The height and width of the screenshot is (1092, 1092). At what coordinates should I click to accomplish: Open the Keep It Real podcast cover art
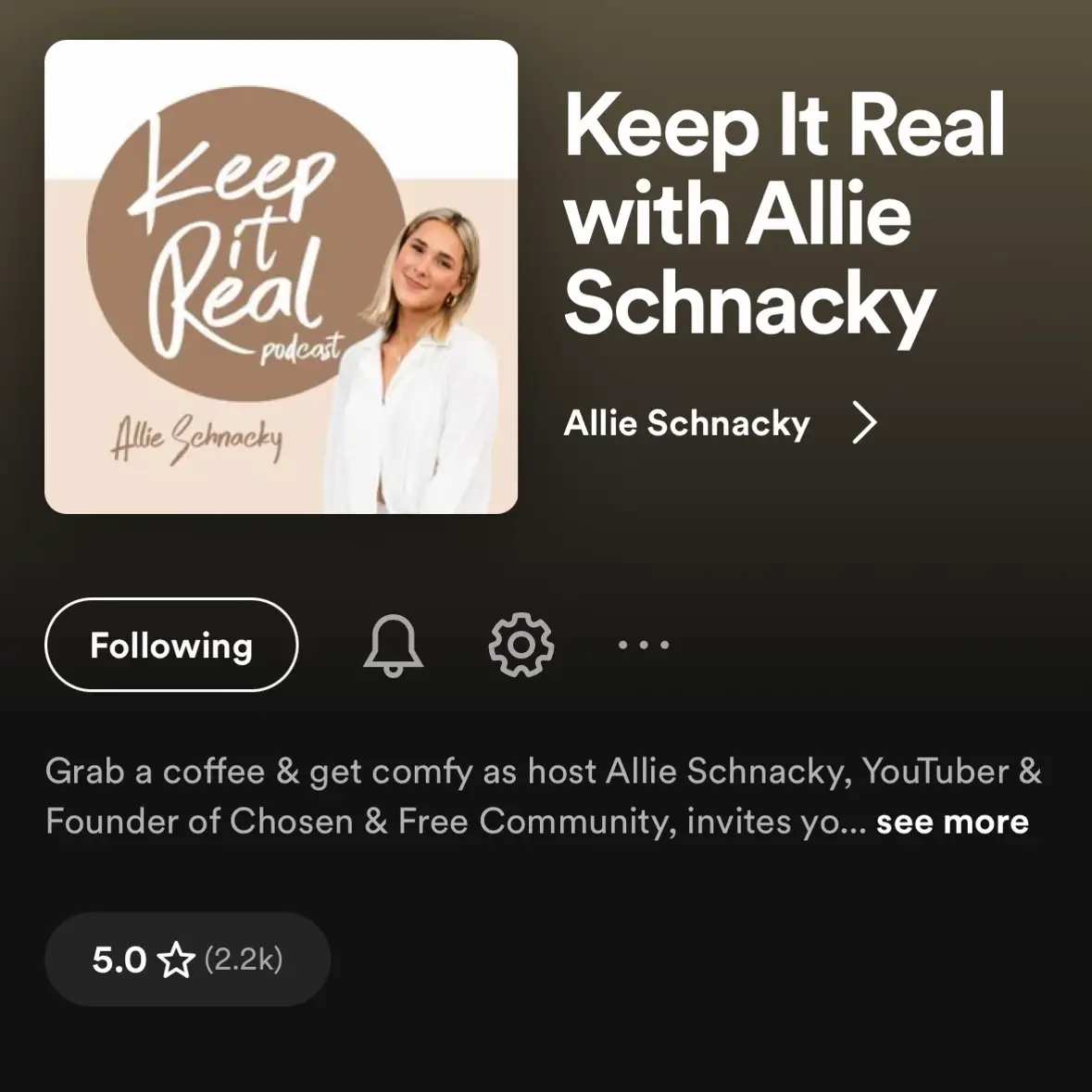(x=281, y=277)
